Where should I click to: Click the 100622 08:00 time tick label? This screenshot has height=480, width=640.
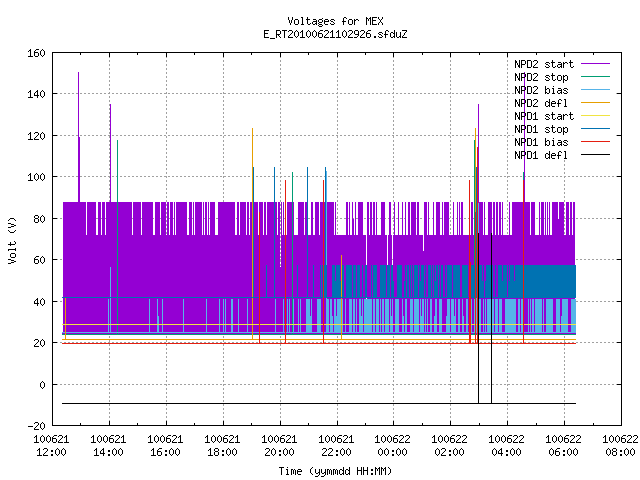click(x=620, y=446)
